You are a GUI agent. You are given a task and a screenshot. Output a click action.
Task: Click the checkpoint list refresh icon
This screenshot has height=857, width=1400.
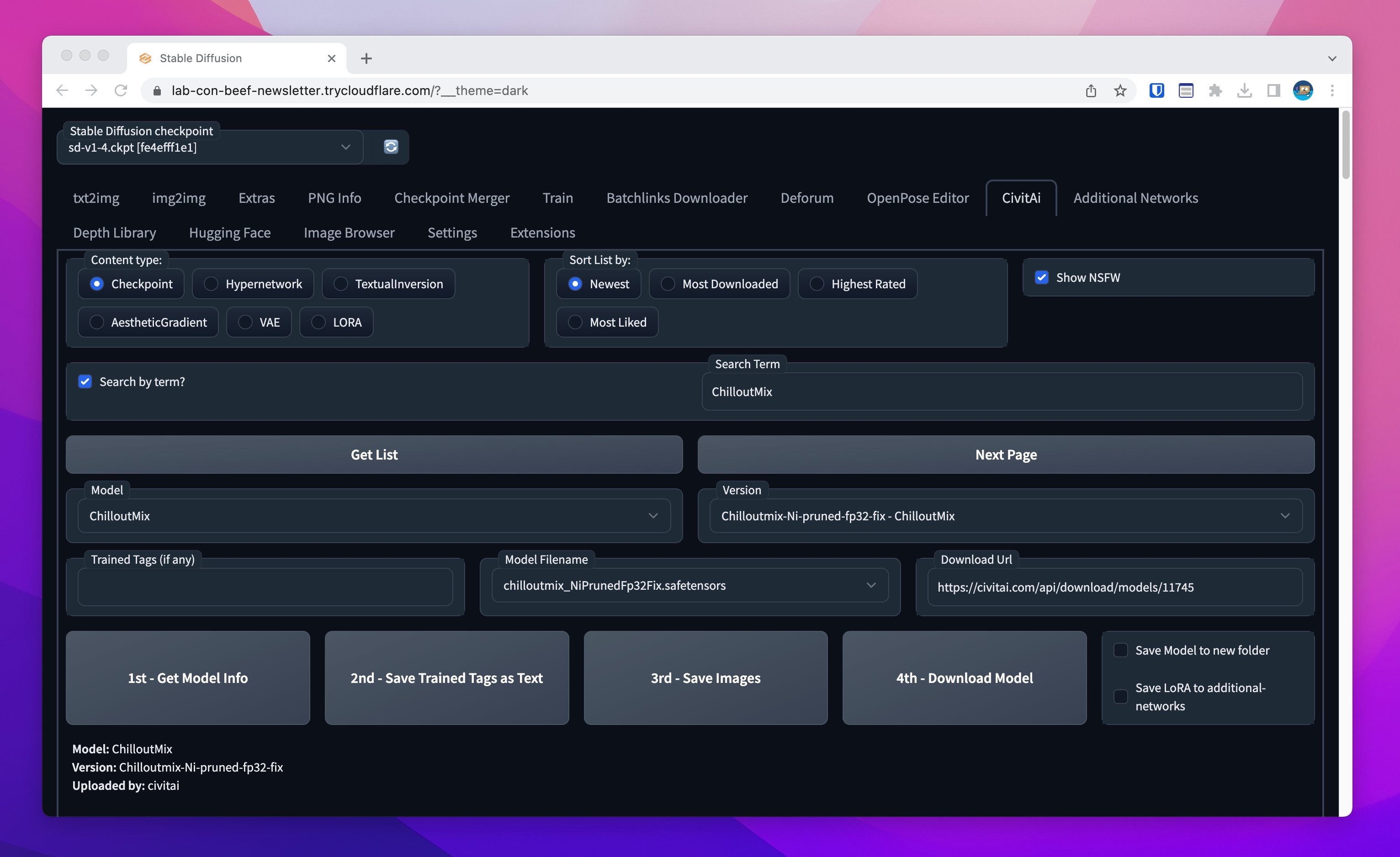pos(391,147)
